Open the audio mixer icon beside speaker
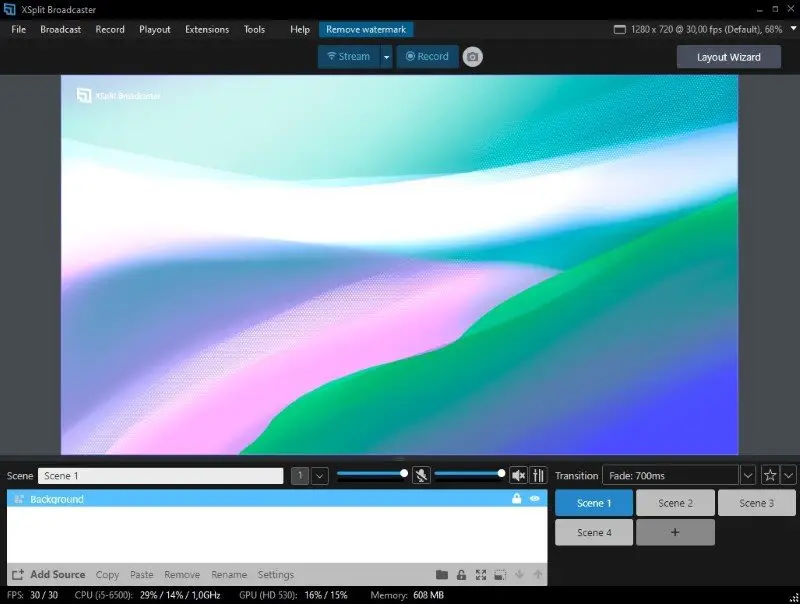 [539, 474]
